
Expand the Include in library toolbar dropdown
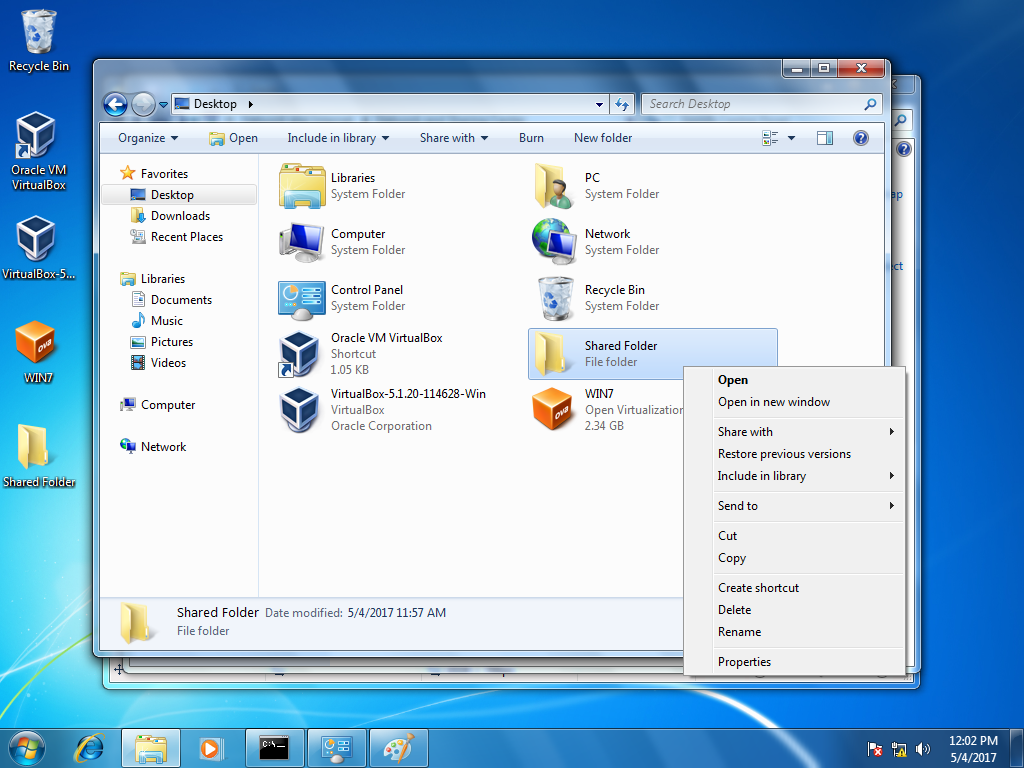point(338,138)
